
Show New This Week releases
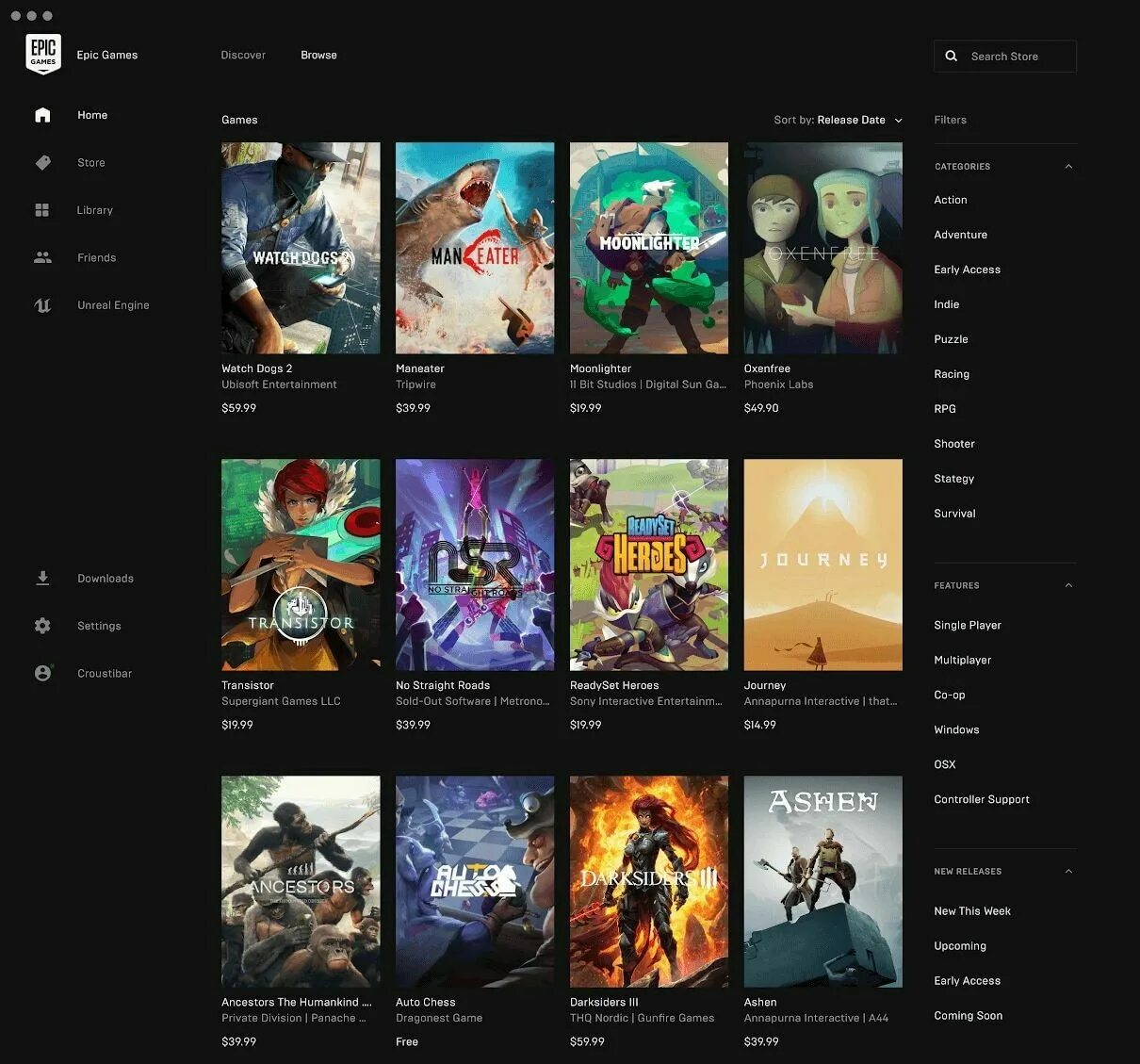point(972,911)
